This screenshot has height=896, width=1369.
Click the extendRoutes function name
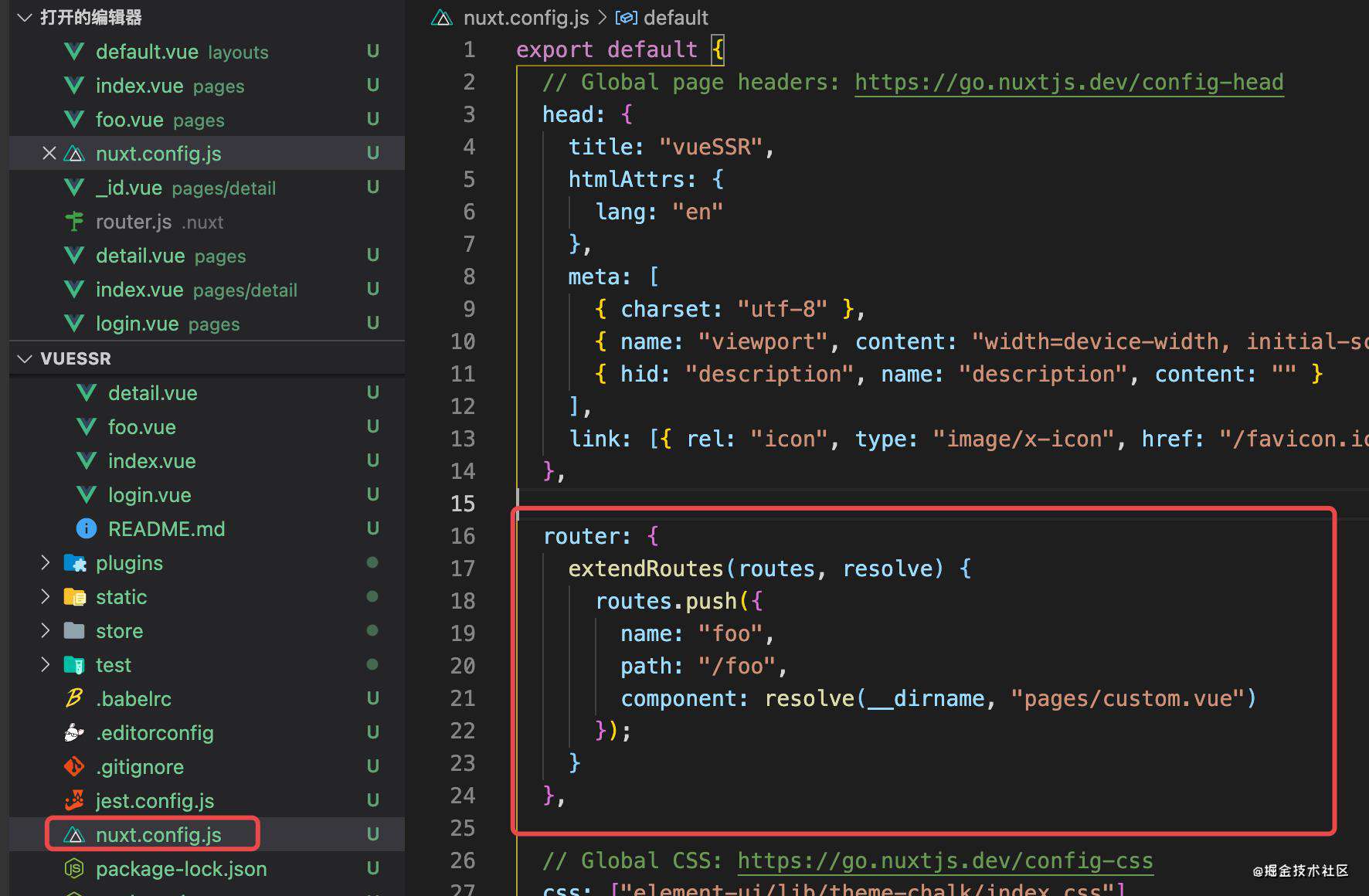point(646,568)
